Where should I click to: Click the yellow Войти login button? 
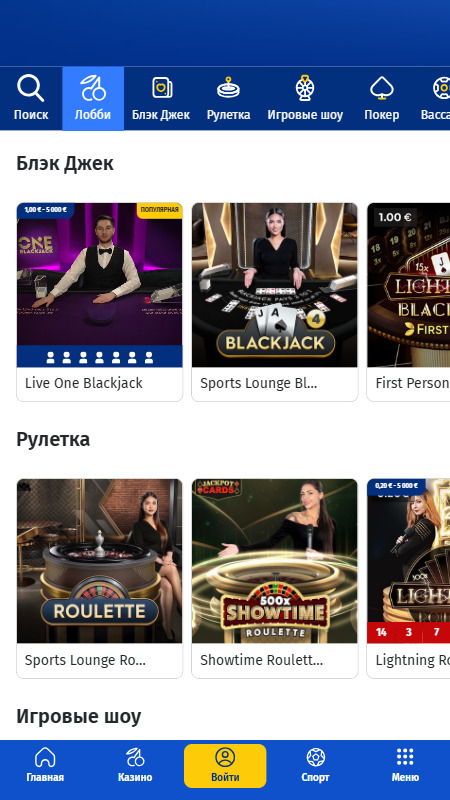pos(225,765)
